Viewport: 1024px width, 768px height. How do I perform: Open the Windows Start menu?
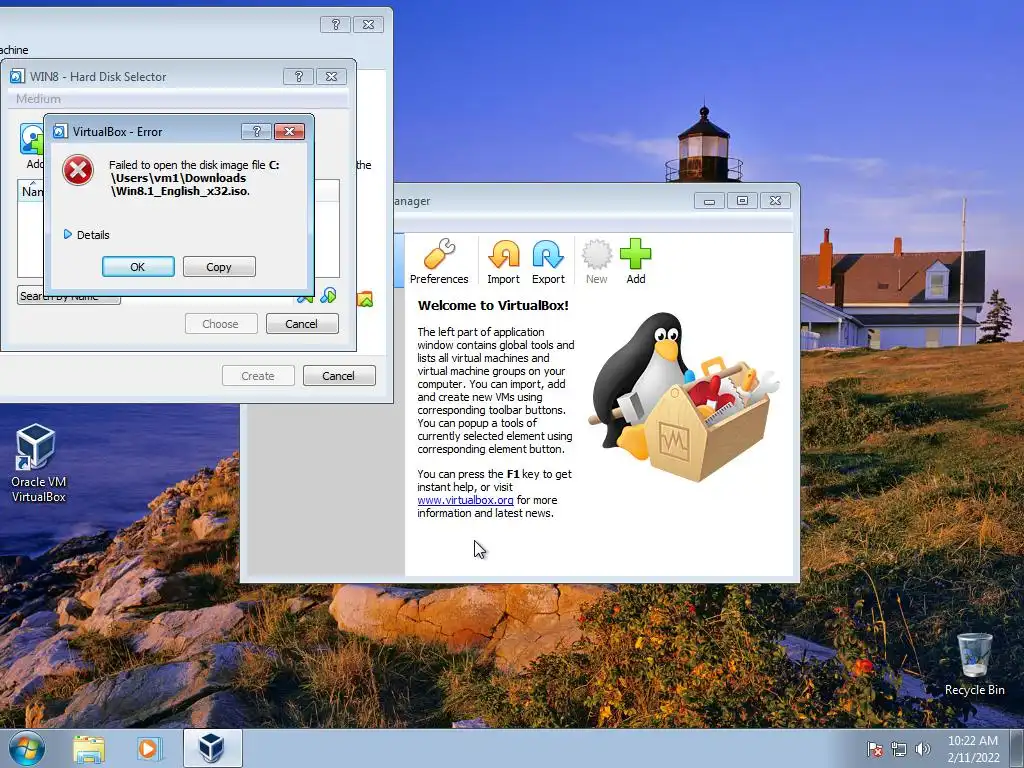click(x=27, y=748)
